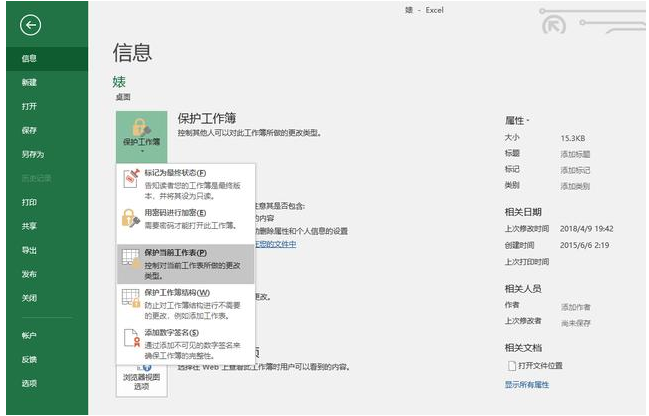Open 帐户 in the sidebar

[x=47, y=335]
